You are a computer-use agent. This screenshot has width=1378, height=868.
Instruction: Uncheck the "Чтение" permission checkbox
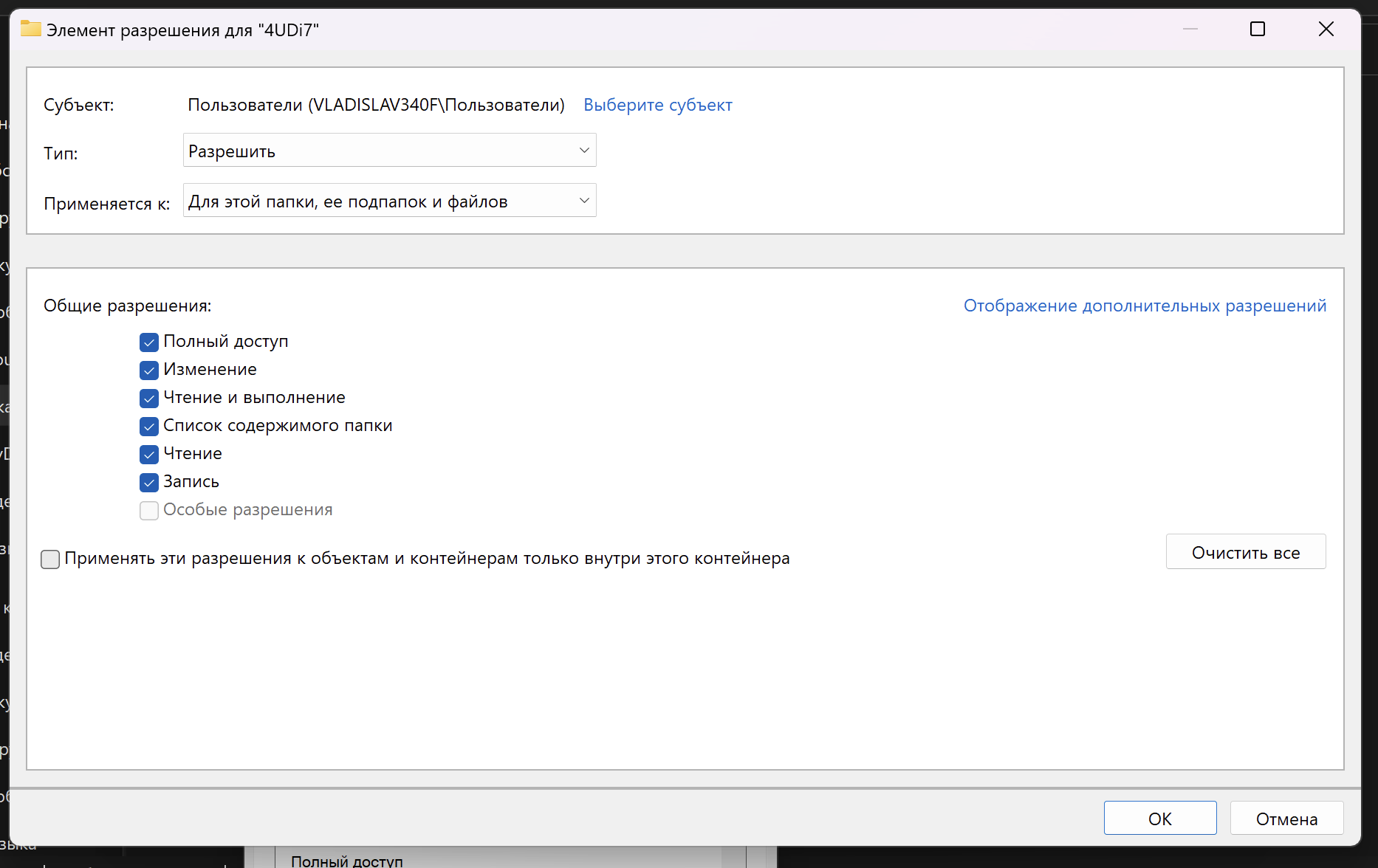coord(149,455)
